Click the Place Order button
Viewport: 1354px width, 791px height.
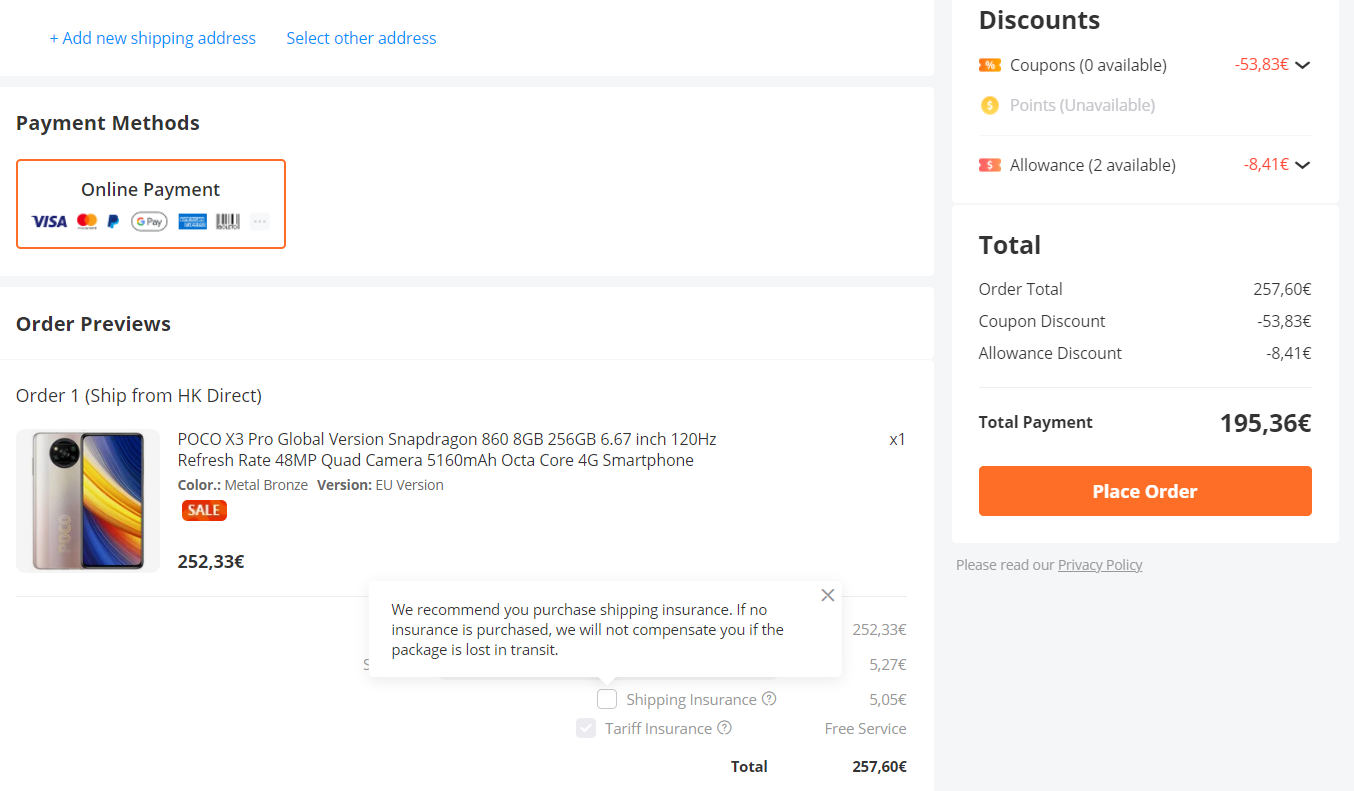(1145, 491)
